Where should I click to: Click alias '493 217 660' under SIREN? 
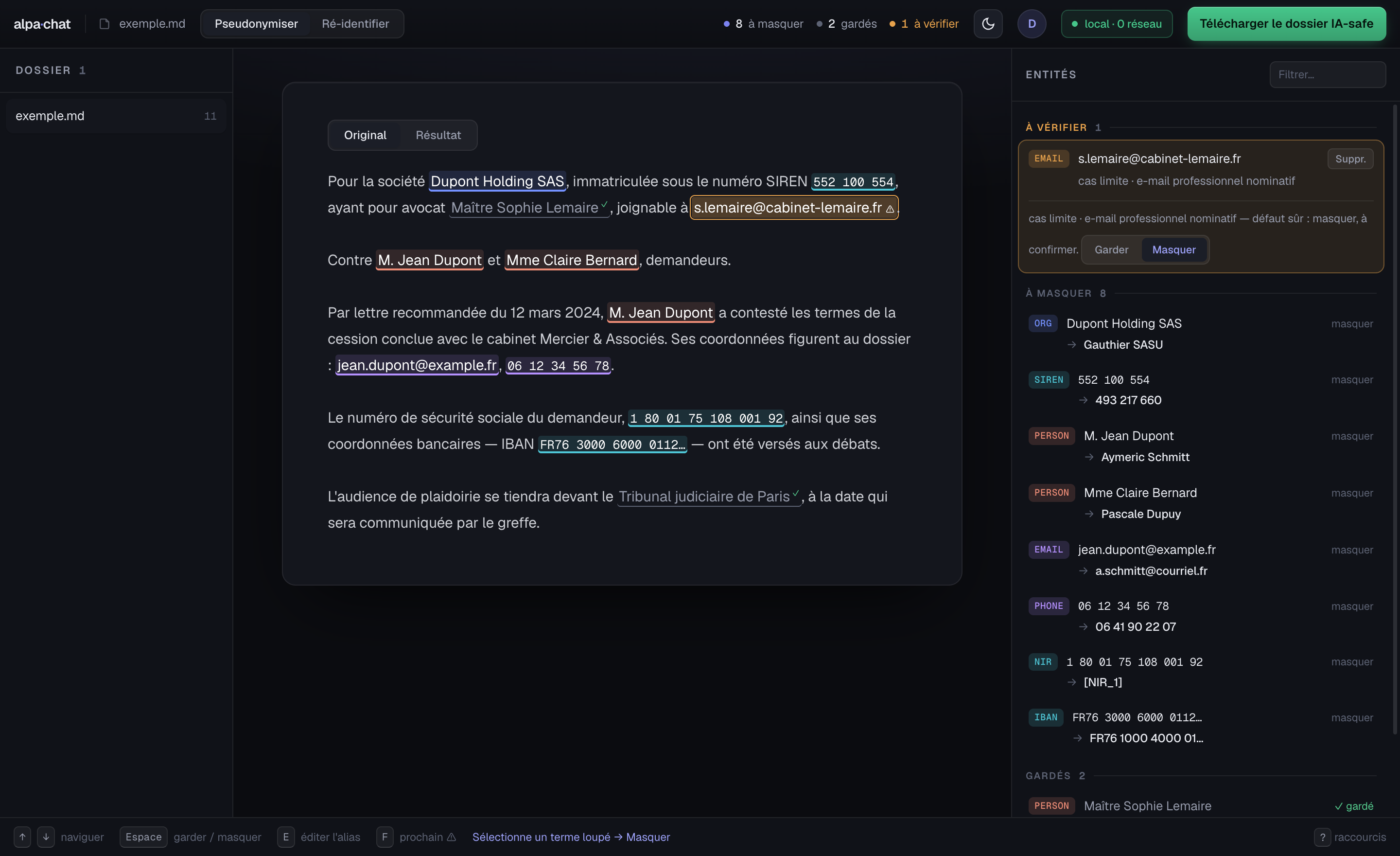[x=1128, y=400]
